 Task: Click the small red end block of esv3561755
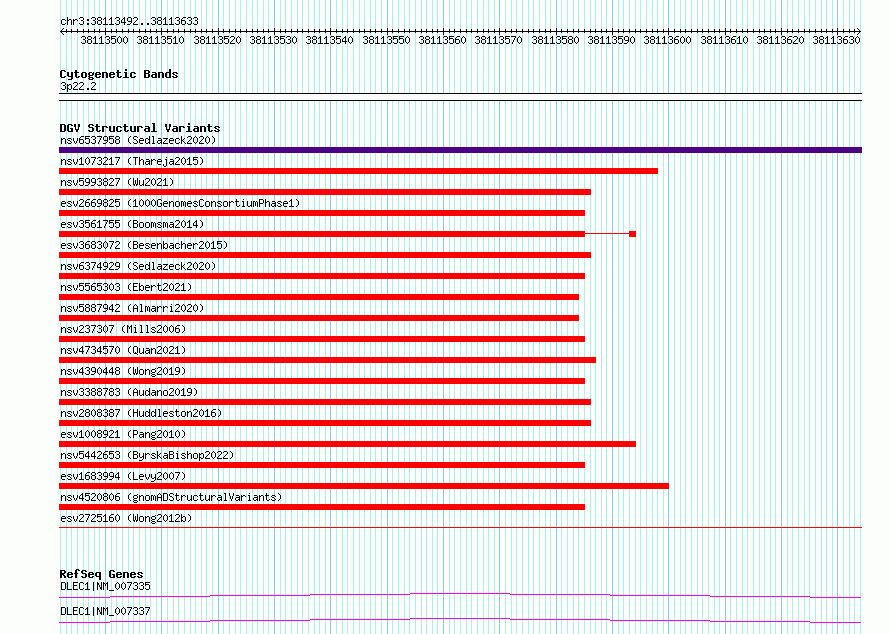click(632, 234)
